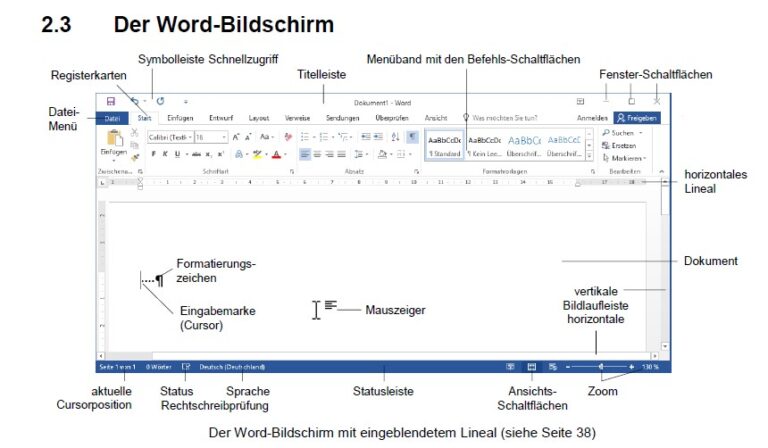
Task: Open the Change Case Aa dropdown
Action: [x=266, y=137]
